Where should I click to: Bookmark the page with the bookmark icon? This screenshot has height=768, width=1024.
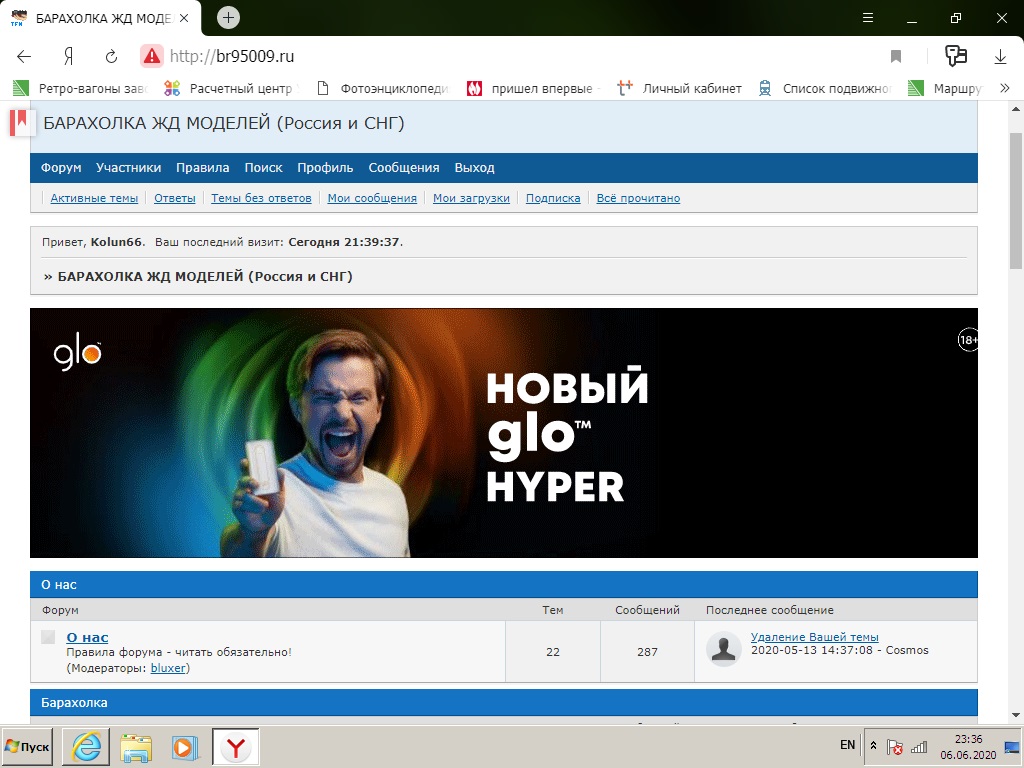point(896,57)
